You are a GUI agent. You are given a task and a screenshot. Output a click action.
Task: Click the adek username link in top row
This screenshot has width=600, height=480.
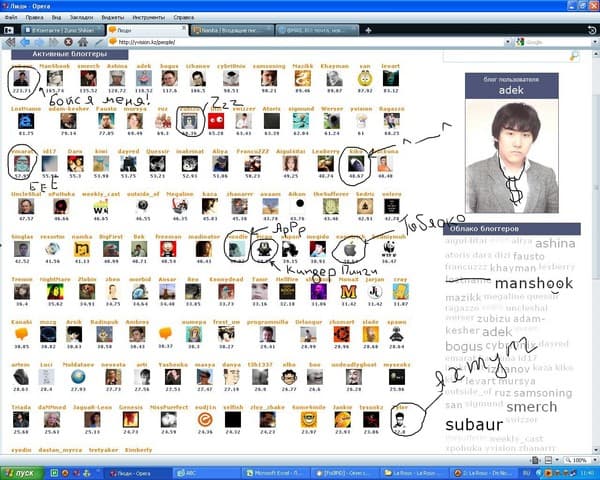pyautogui.click(x=144, y=66)
